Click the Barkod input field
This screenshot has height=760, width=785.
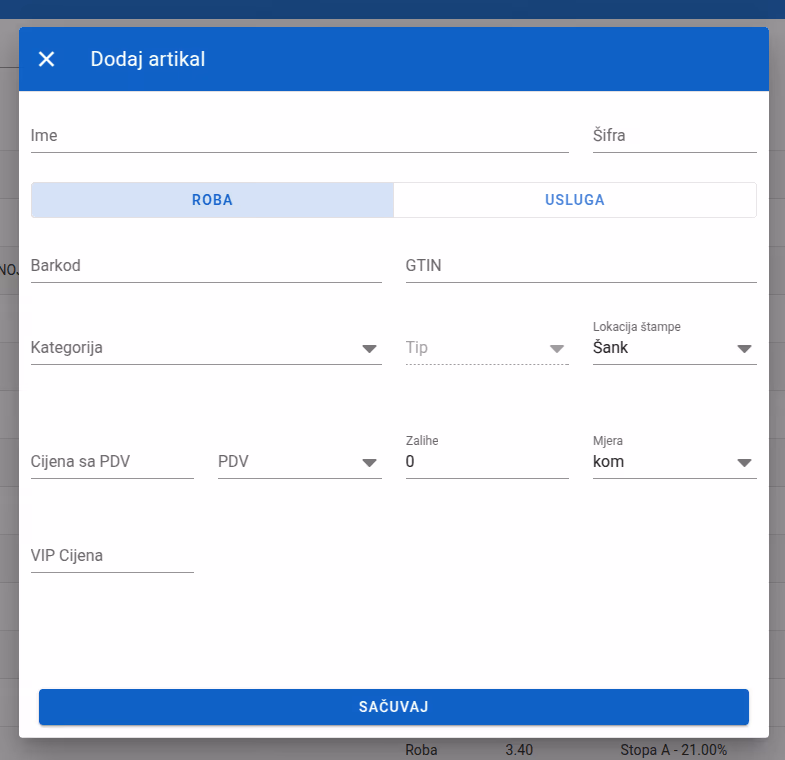[x=206, y=266]
